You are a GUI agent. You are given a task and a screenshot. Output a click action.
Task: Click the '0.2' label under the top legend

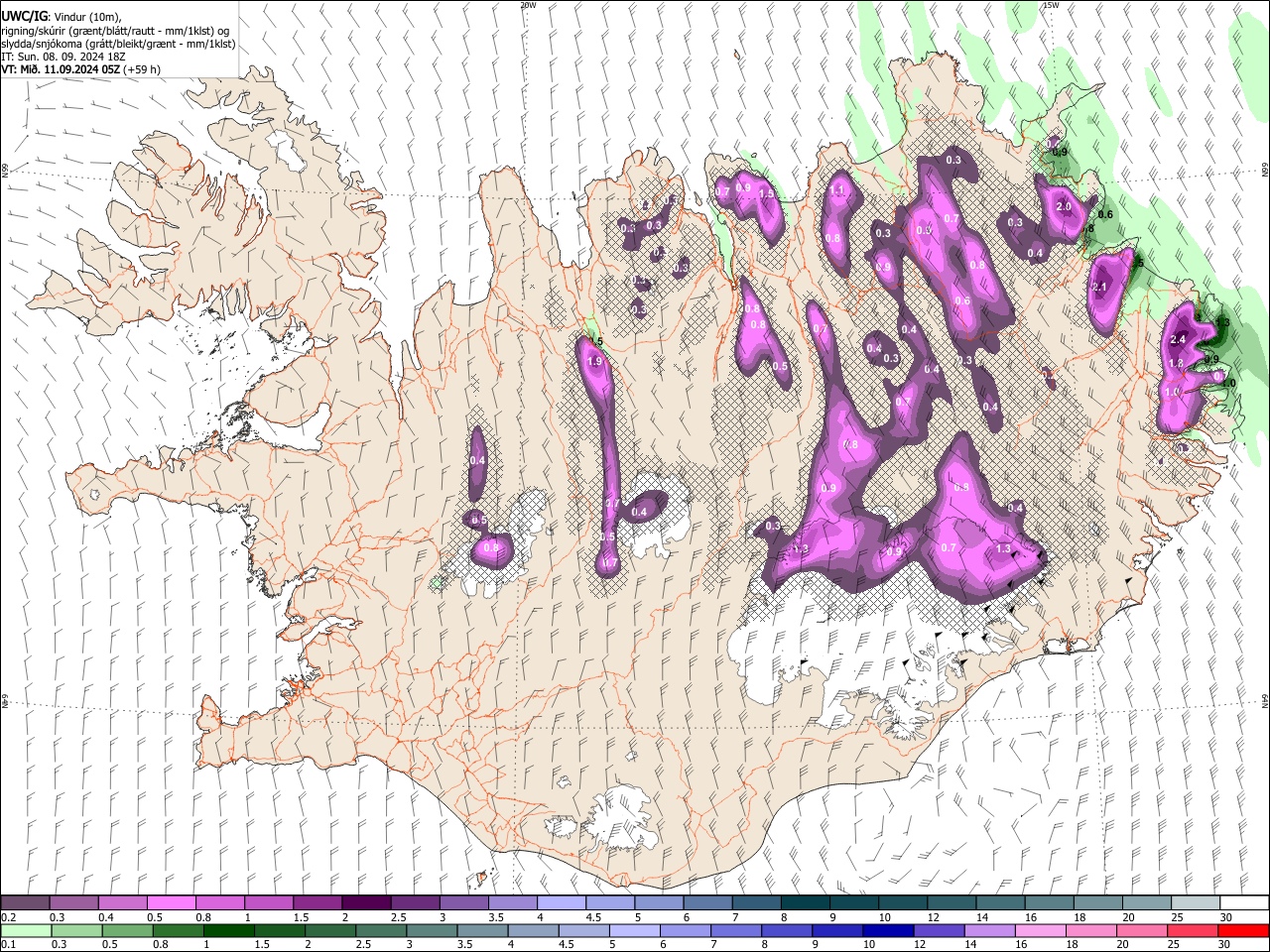click(8, 917)
